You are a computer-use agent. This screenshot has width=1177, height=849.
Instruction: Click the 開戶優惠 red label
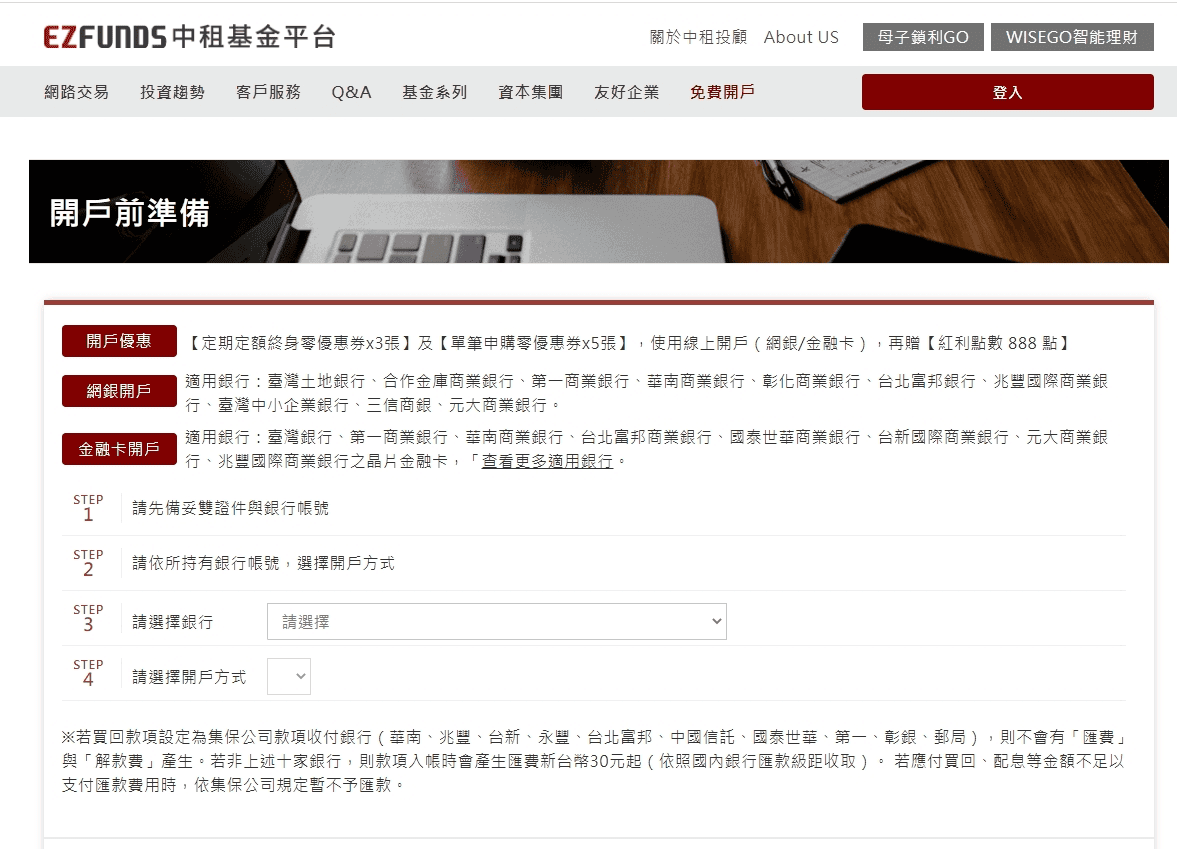tap(119, 341)
